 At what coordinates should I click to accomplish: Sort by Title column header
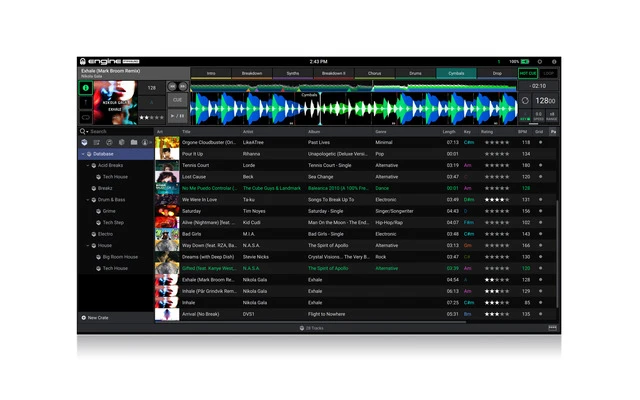coord(187,132)
